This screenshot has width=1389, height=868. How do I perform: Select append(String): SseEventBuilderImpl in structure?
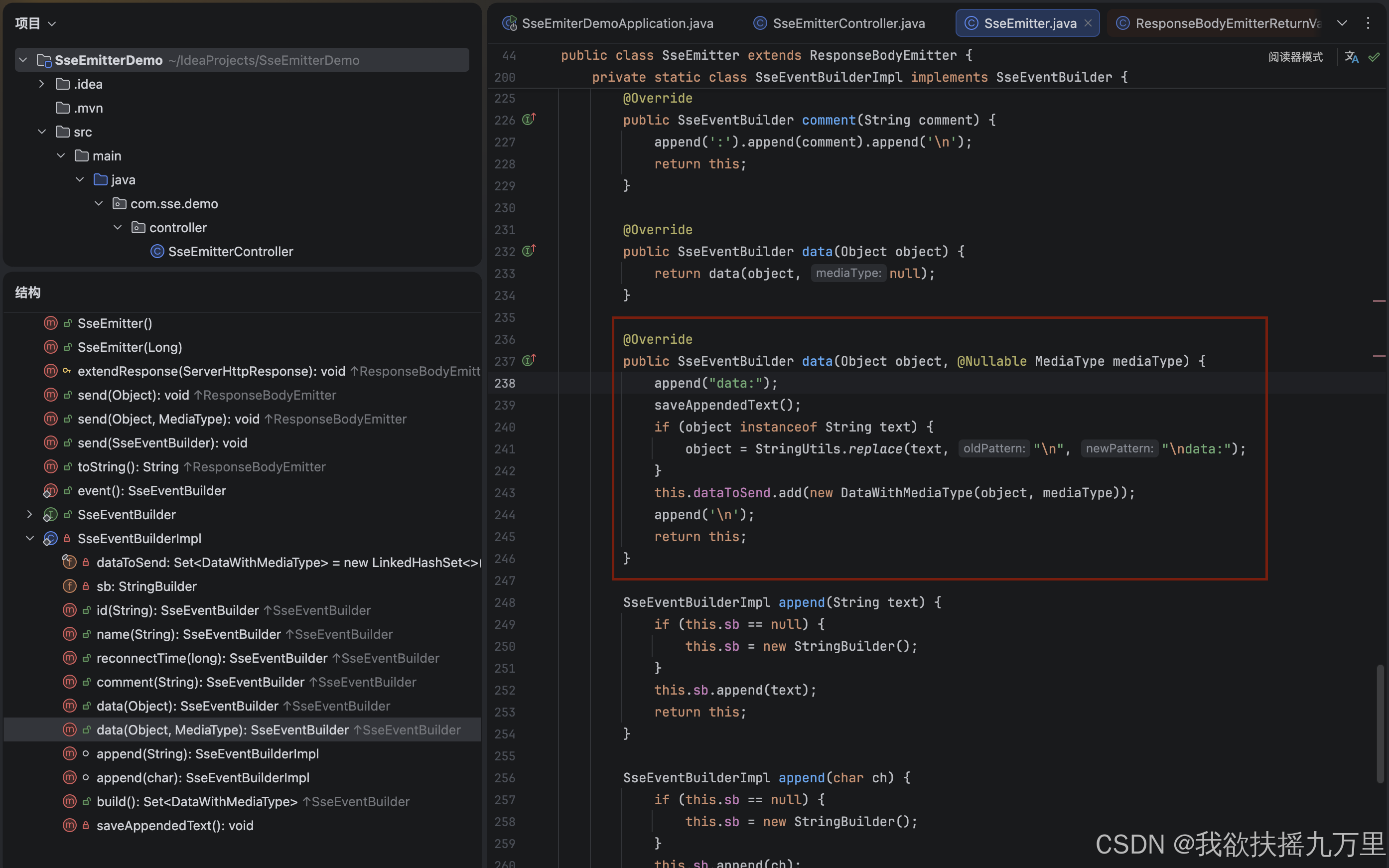207,754
